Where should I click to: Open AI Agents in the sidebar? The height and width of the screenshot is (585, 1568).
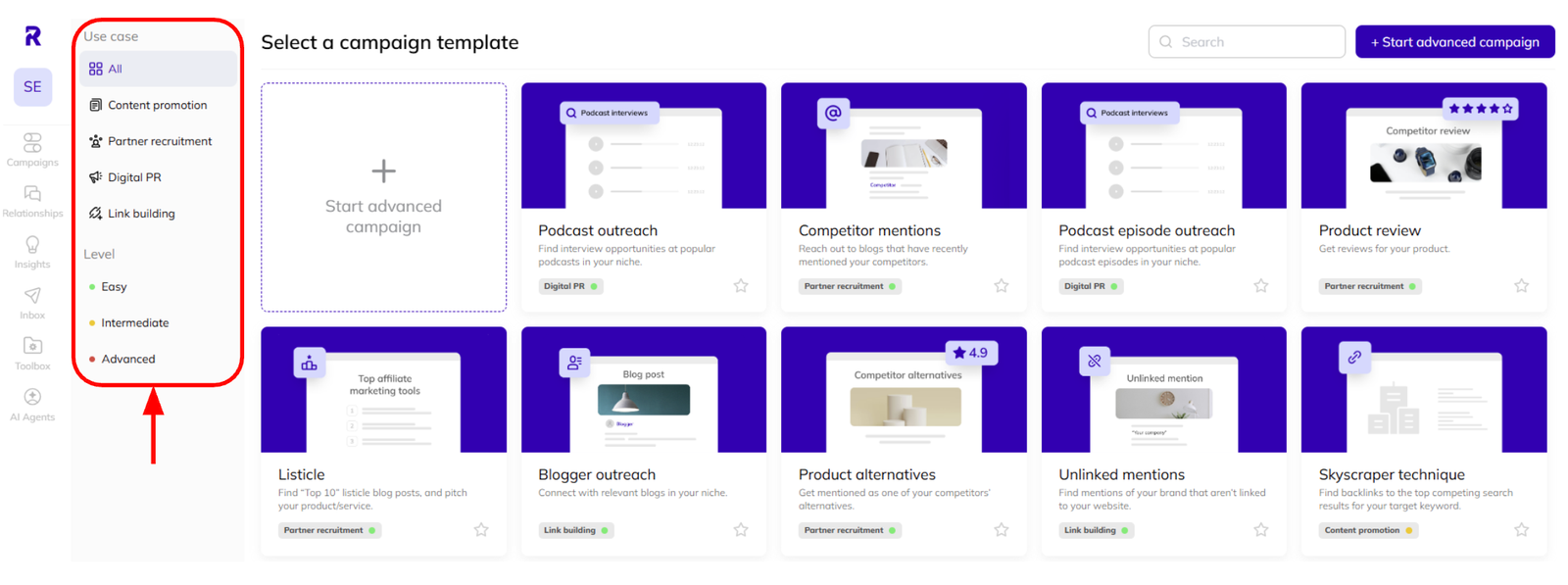[32, 405]
